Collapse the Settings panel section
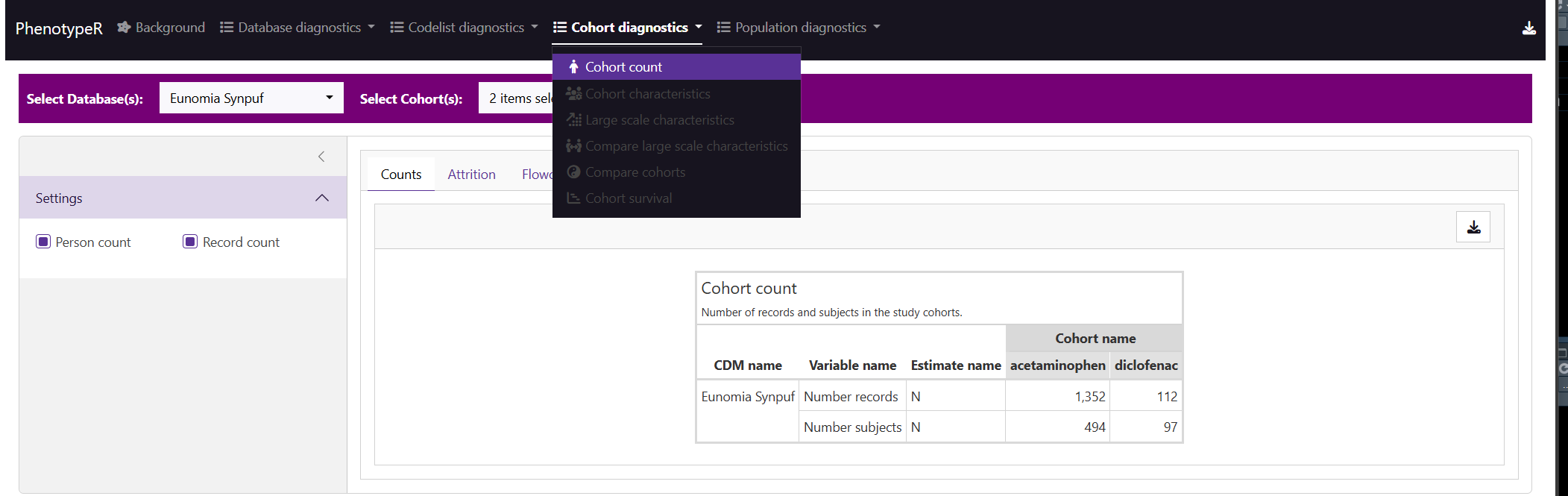 (321, 198)
